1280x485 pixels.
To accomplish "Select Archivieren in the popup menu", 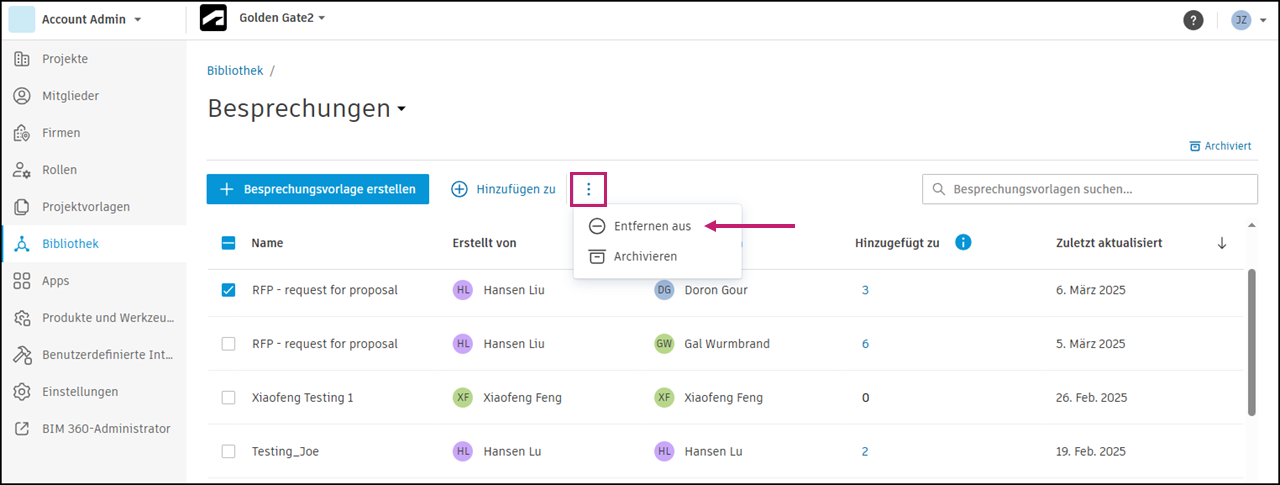I will 645,257.
